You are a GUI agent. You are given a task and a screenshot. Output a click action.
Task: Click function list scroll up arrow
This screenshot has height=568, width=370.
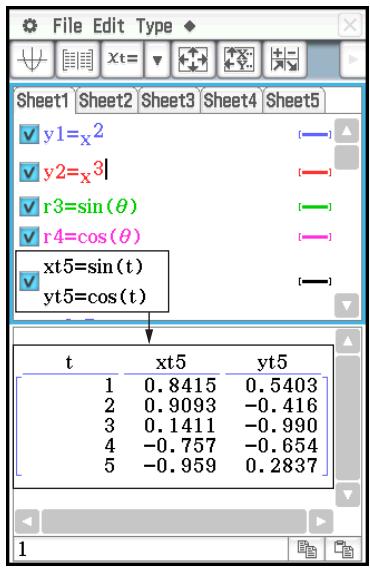[347, 130]
